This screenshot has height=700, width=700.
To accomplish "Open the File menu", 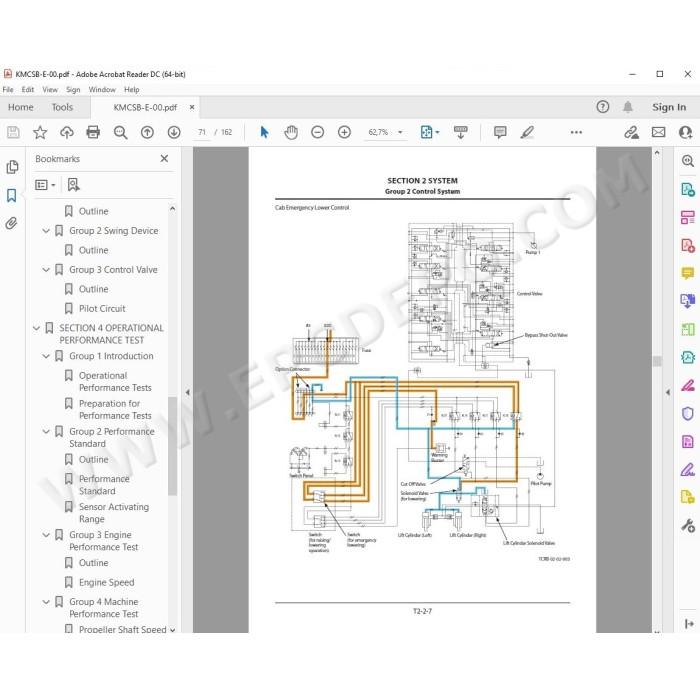I will [8, 90].
